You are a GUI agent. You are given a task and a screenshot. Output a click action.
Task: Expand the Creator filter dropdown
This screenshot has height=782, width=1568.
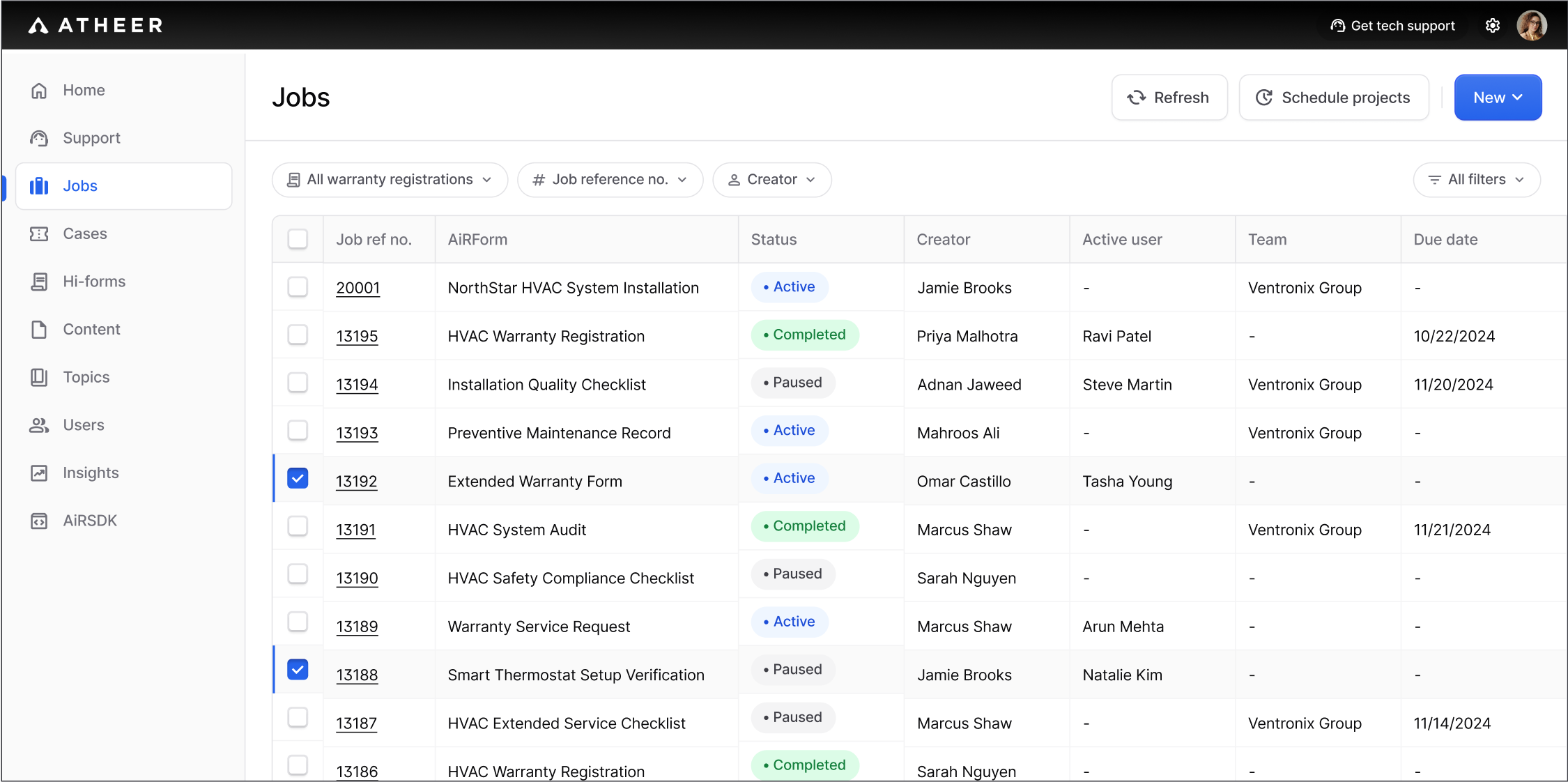[x=772, y=180]
